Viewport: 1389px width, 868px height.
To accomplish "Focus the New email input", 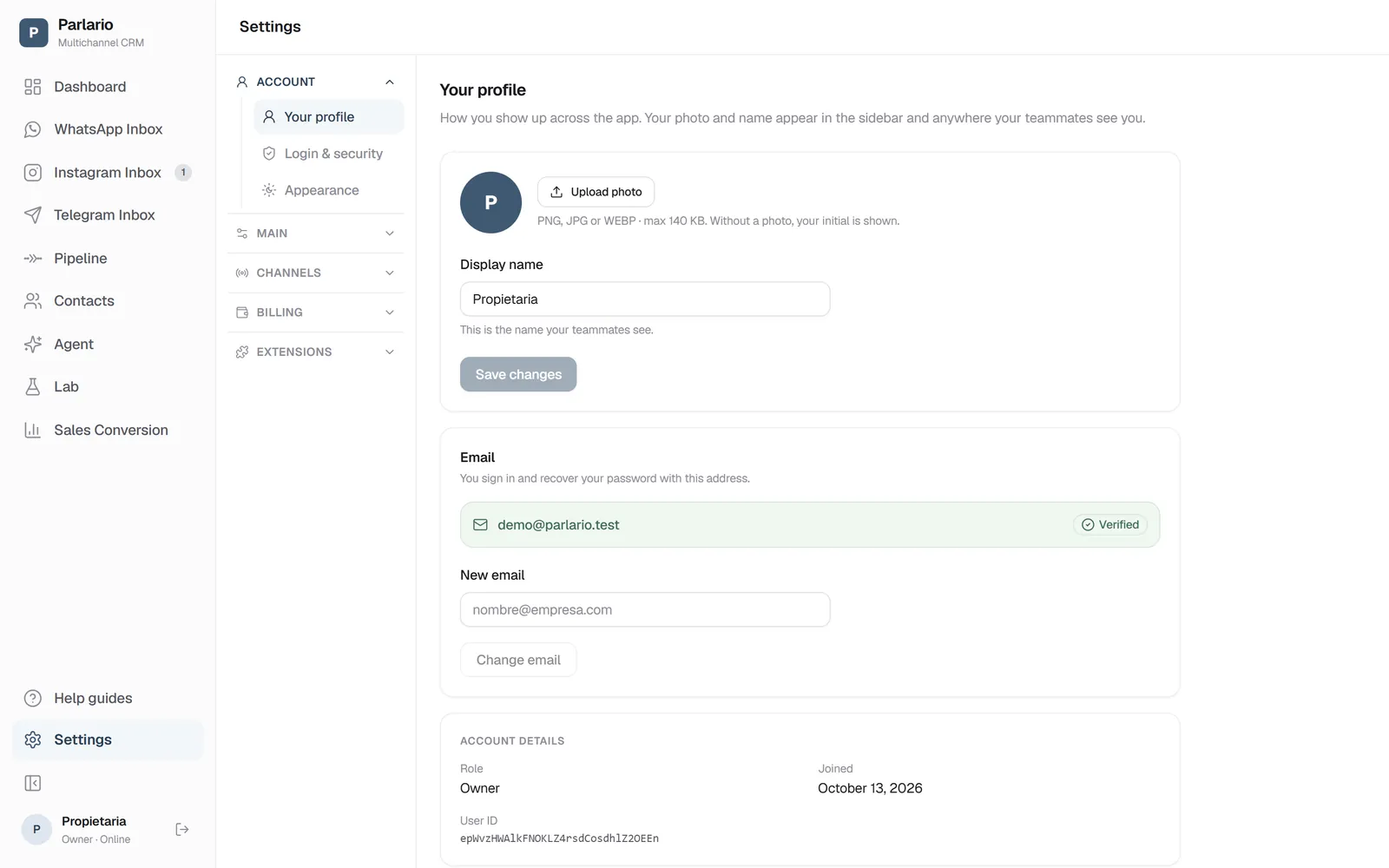I will [x=645, y=610].
